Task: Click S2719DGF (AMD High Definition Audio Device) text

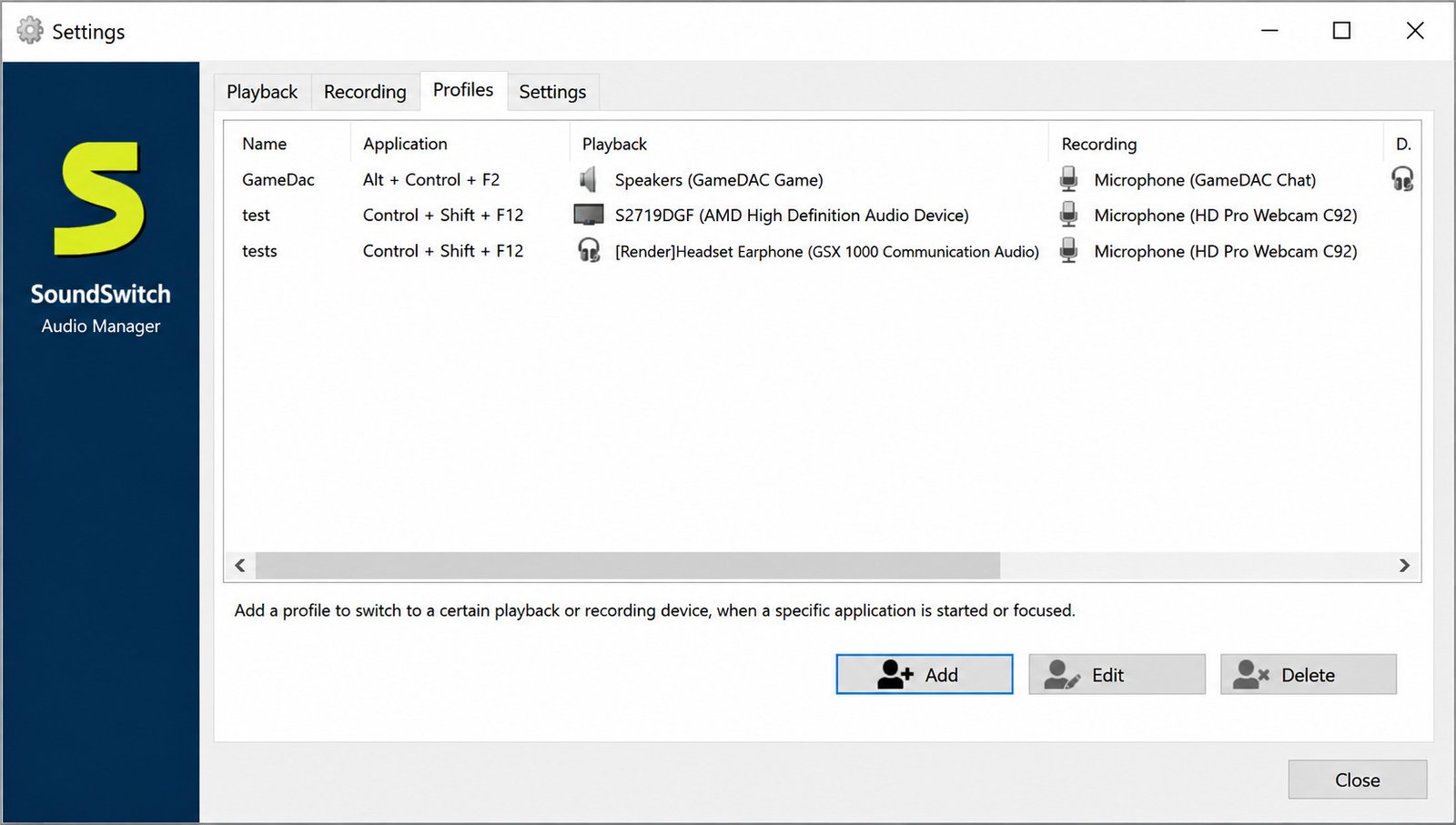Action: [x=792, y=216]
